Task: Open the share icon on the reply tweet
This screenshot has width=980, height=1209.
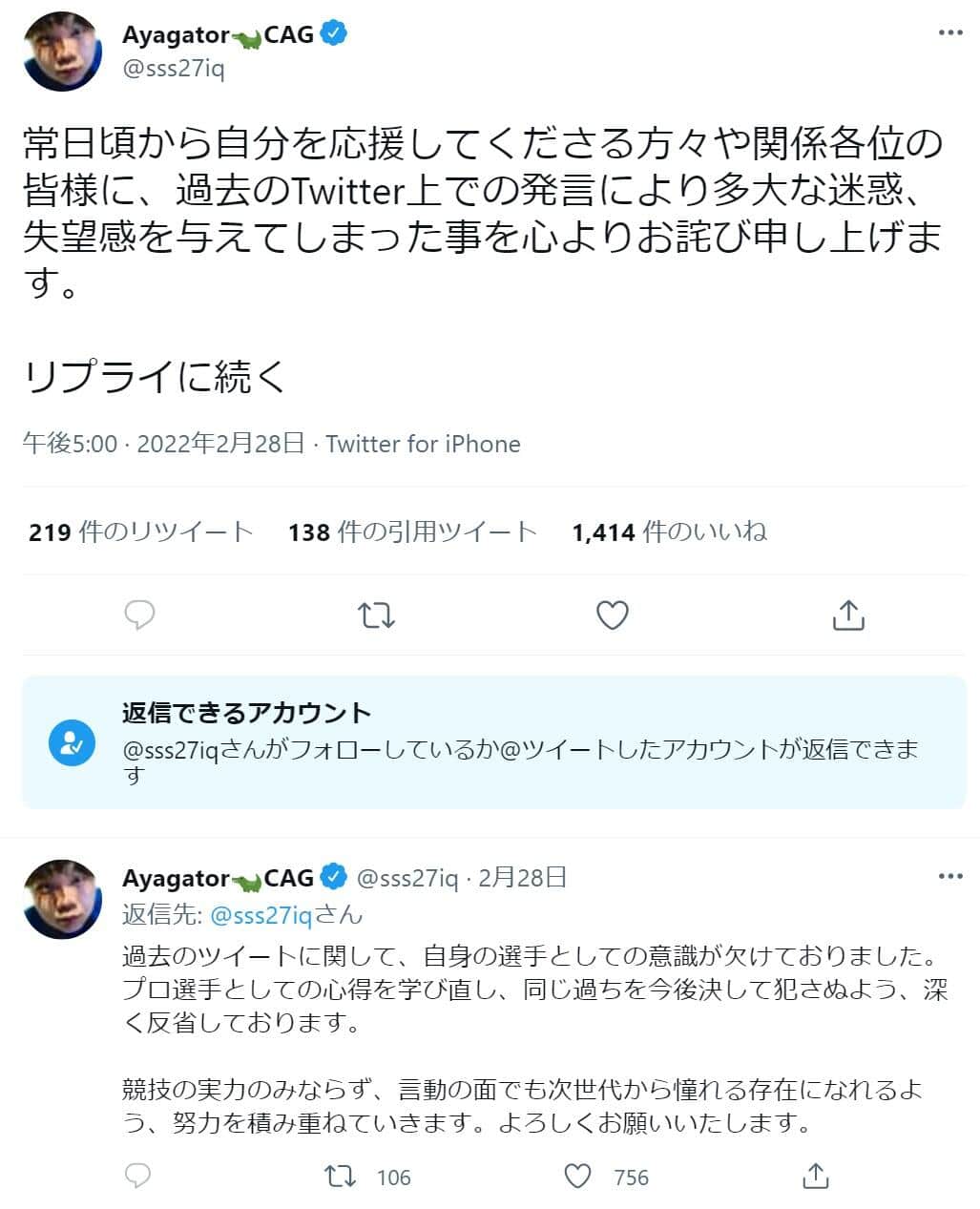Action: pos(816,1178)
